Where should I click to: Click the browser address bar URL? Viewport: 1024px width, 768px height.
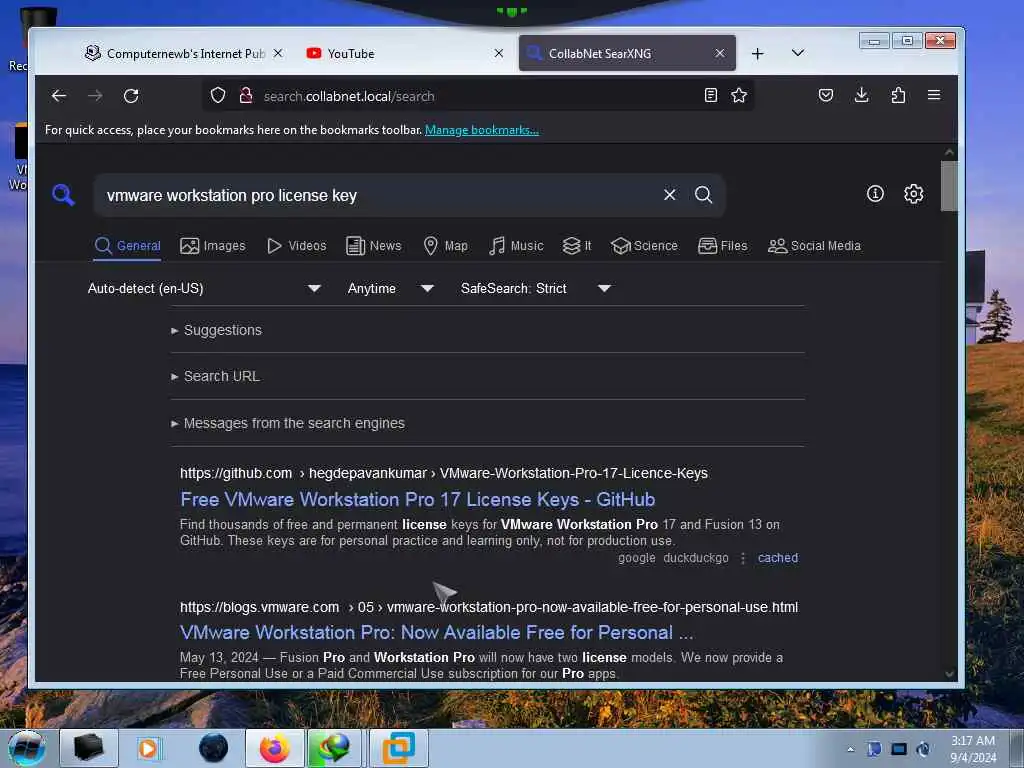349,97
